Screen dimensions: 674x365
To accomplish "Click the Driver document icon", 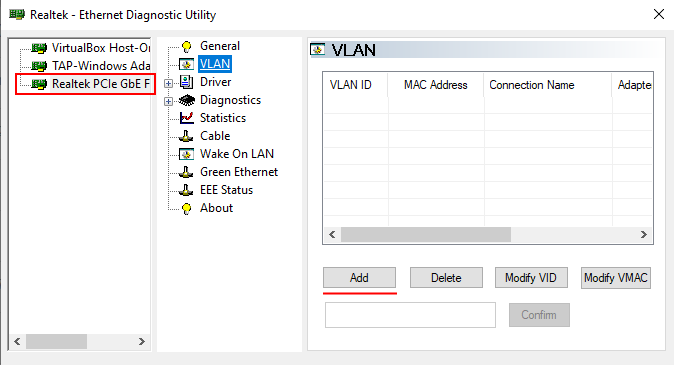I will 186,82.
